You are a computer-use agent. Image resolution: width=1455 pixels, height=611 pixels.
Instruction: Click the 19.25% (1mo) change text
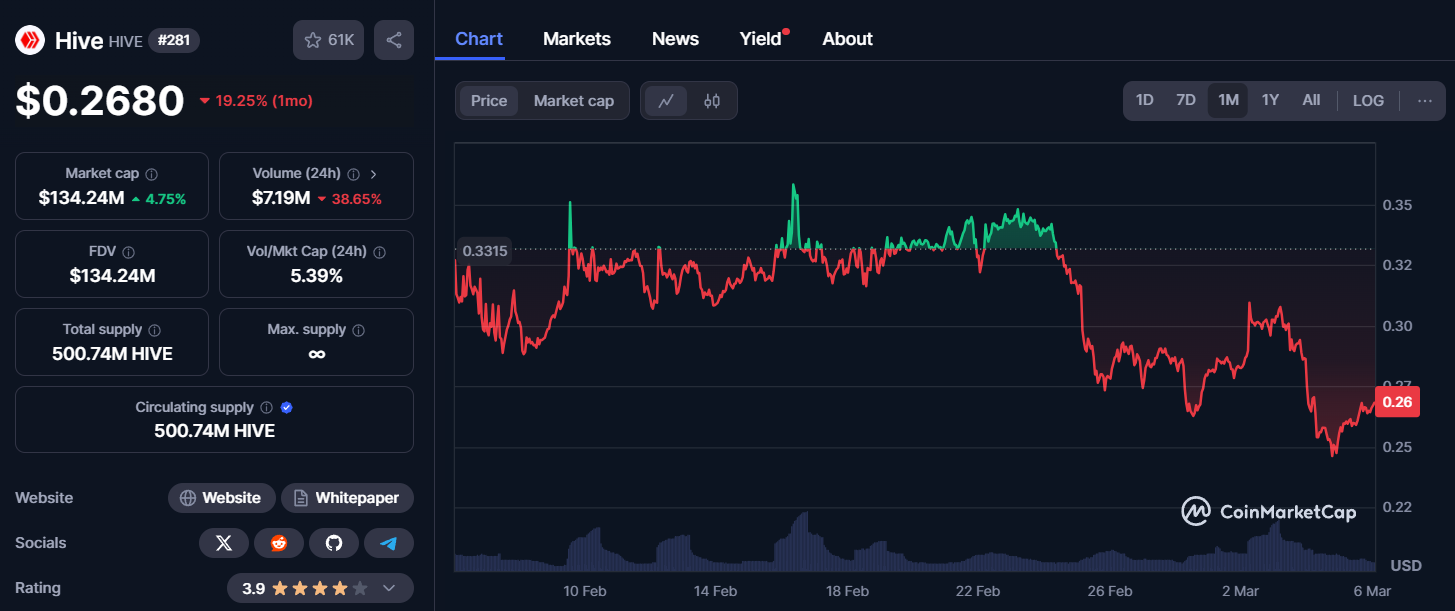[257, 101]
